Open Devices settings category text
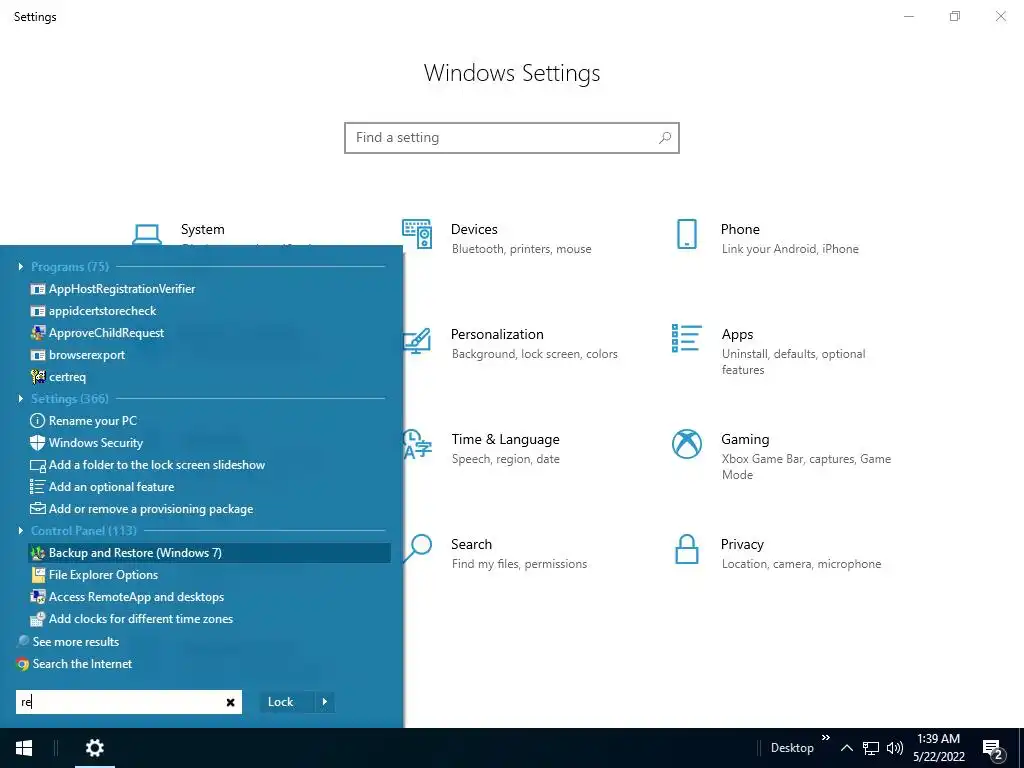The width and height of the screenshot is (1024, 768). pos(474,229)
